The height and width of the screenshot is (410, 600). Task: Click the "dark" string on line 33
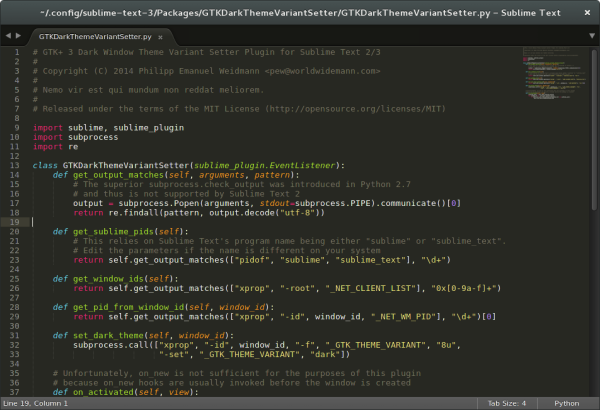[x=325, y=354]
